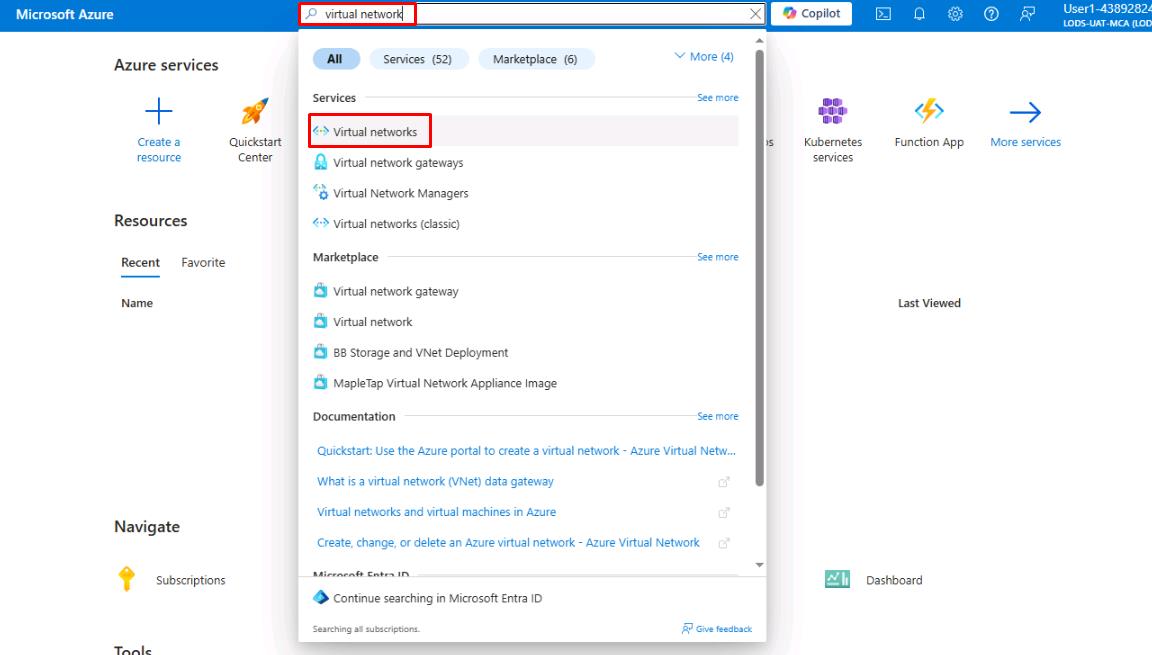1152x655 pixels.
Task: Open BB Storage and VNet Deployment
Action: pyautogui.click(x=525, y=352)
